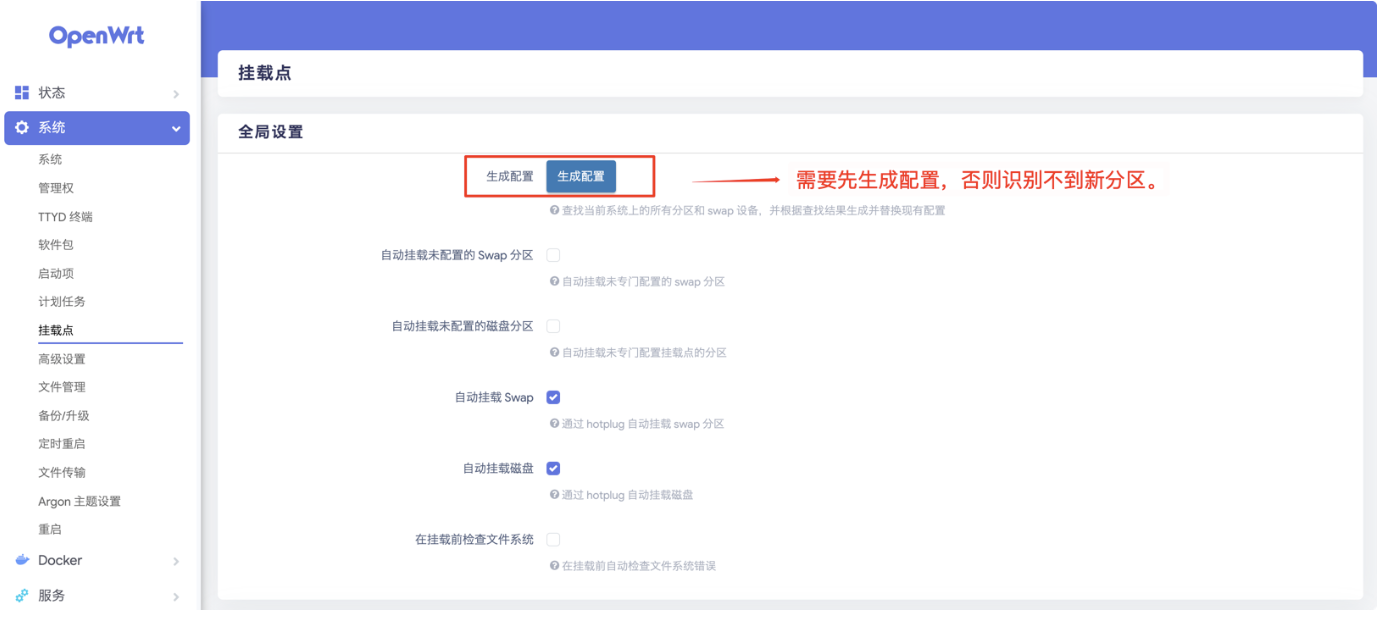The height and width of the screenshot is (626, 1378).
Task: Expand the Docker menu chevron
Action: (x=176, y=562)
